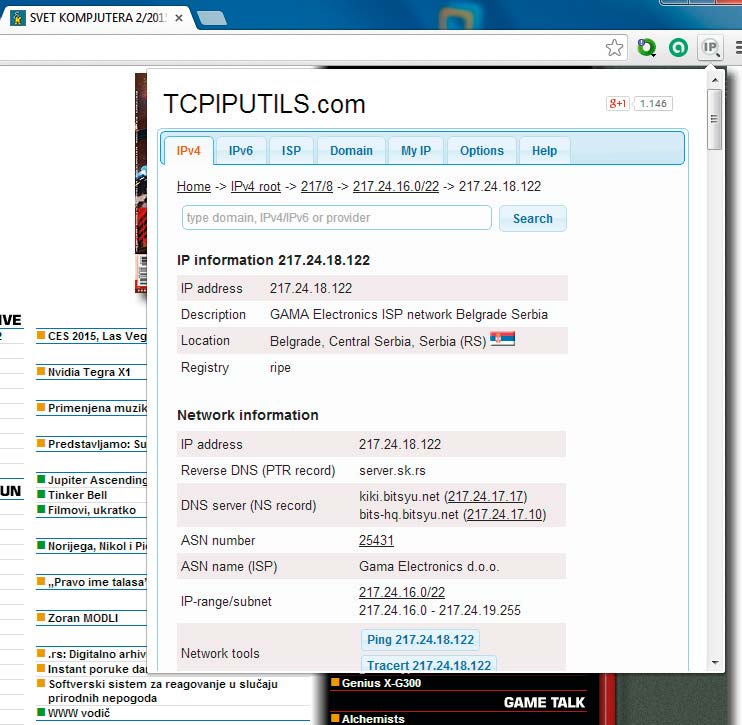Open the Primenjena muzika article link
742x725 pixels.
97,408
